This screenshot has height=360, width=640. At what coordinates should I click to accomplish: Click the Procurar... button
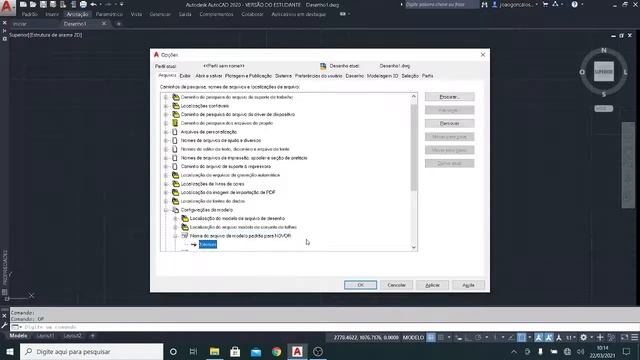pyautogui.click(x=449, y=97)
